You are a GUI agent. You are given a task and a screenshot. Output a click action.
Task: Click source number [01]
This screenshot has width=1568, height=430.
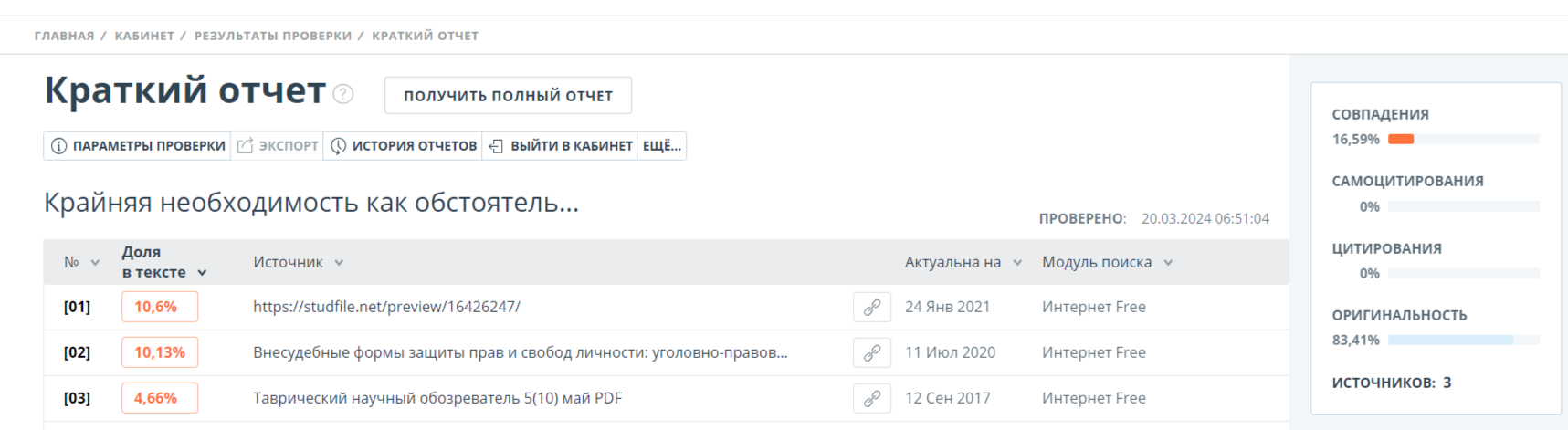(77, 307)
